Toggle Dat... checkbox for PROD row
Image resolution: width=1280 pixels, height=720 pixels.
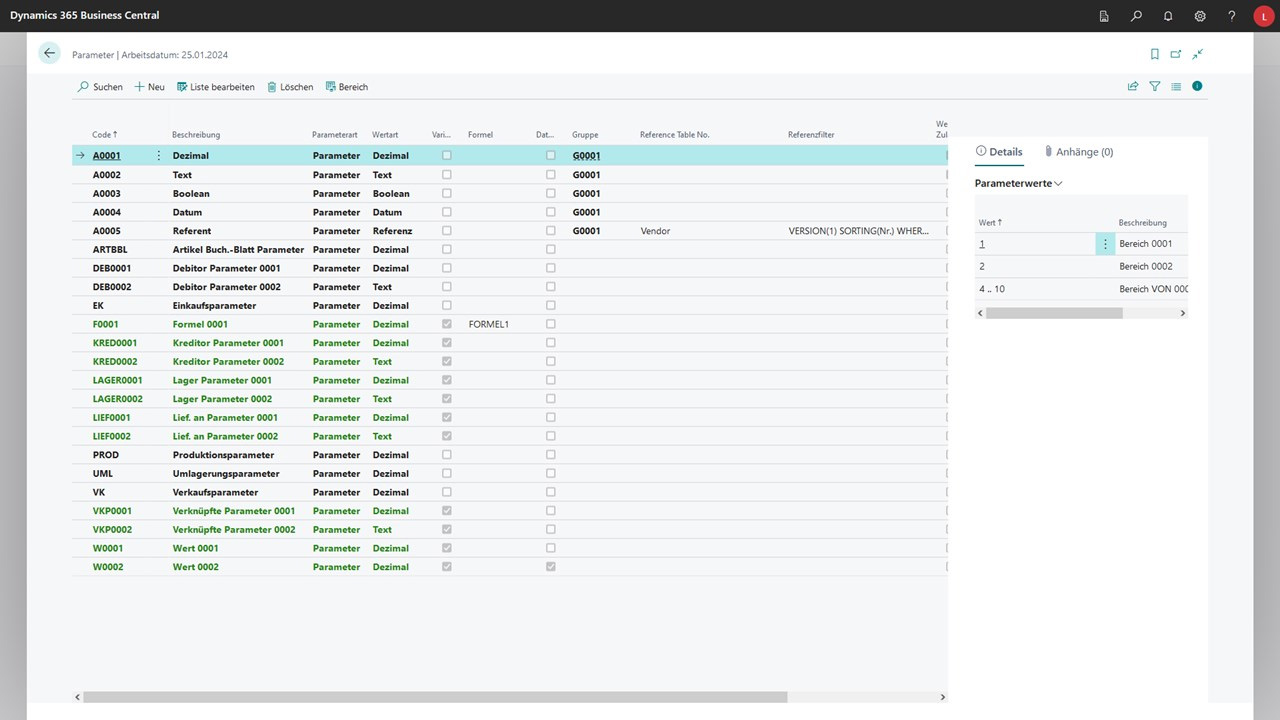551,455
